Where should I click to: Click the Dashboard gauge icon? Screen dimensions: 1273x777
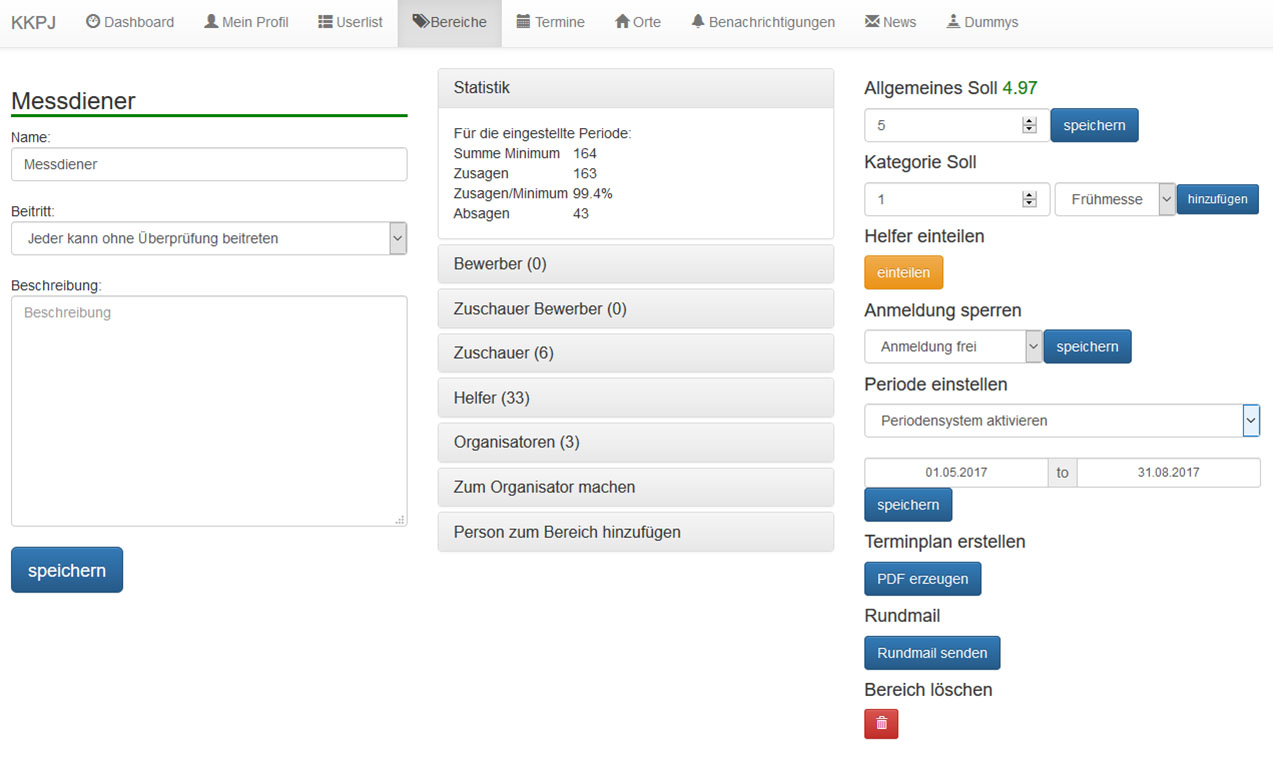[x=93, y=21]
